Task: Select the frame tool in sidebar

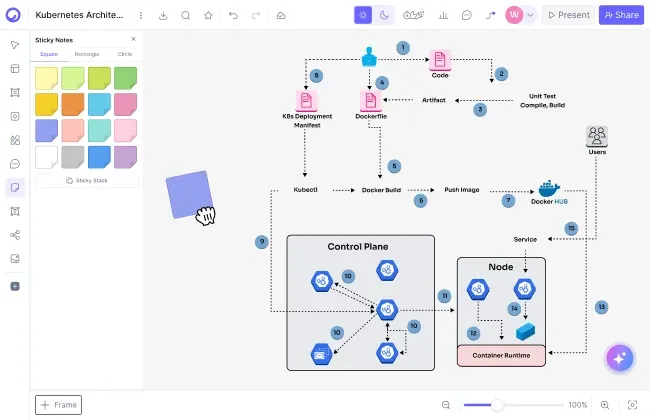Action: pos(15,92)
